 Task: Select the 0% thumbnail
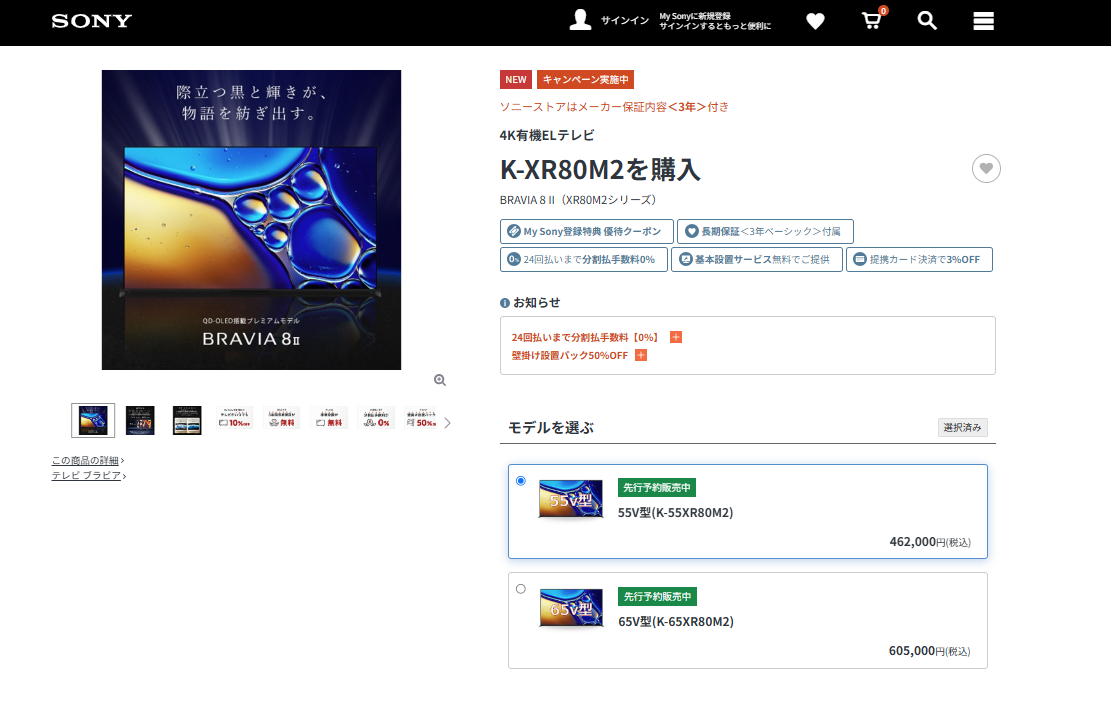point(376,418)
